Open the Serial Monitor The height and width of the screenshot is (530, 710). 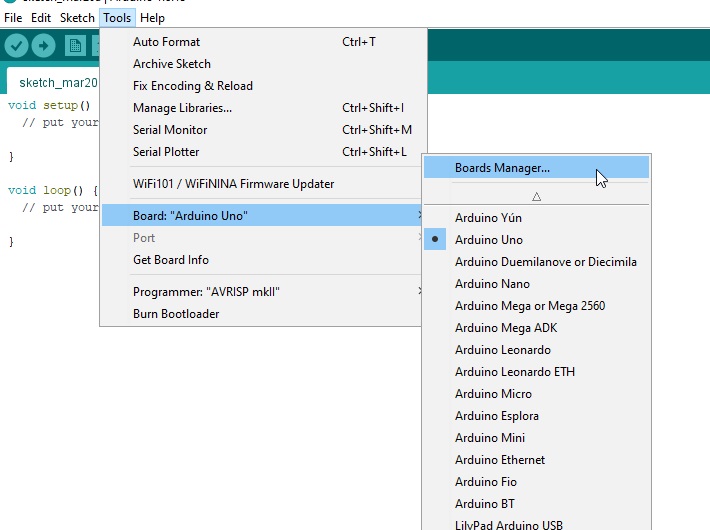pyautogui.click(x=262, y=130)
